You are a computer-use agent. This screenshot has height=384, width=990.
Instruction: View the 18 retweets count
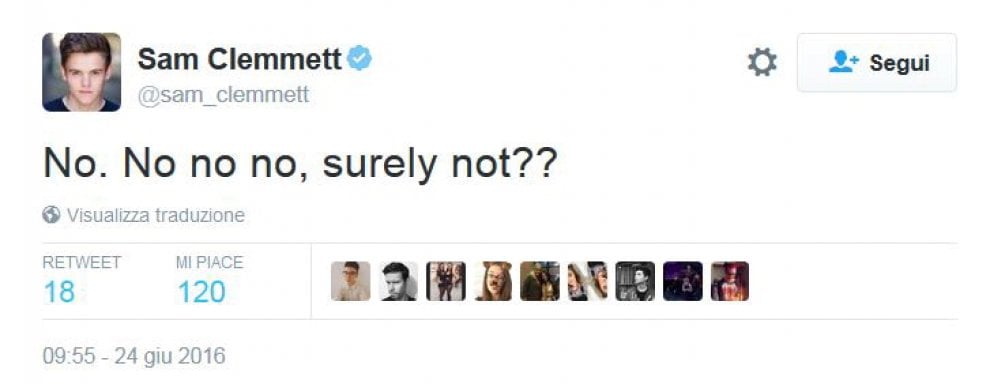click(59, 292)
